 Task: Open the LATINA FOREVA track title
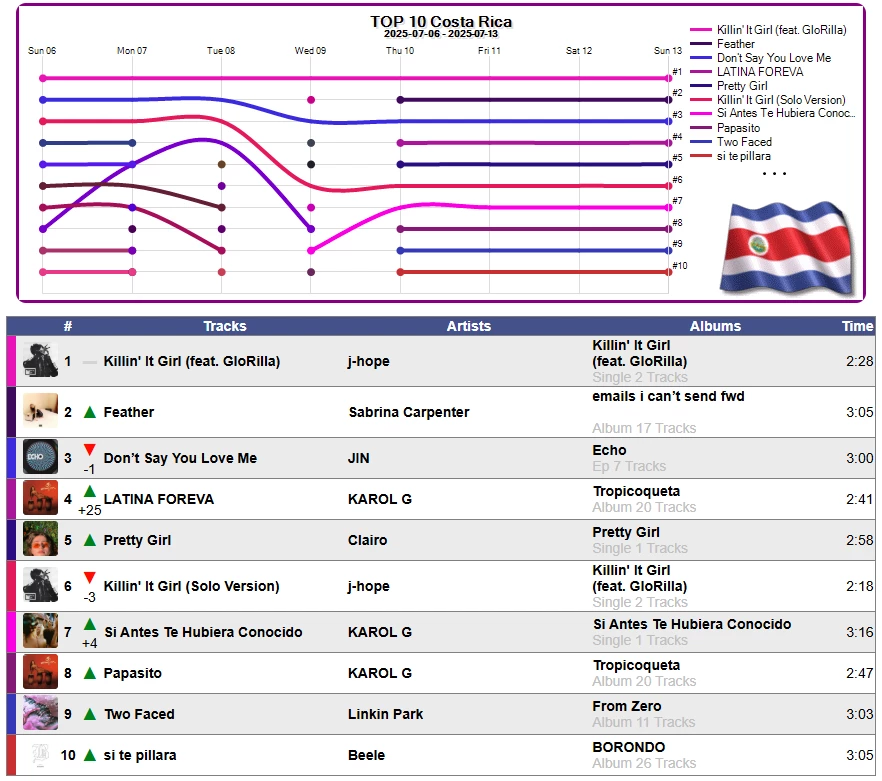click(159, 499)
